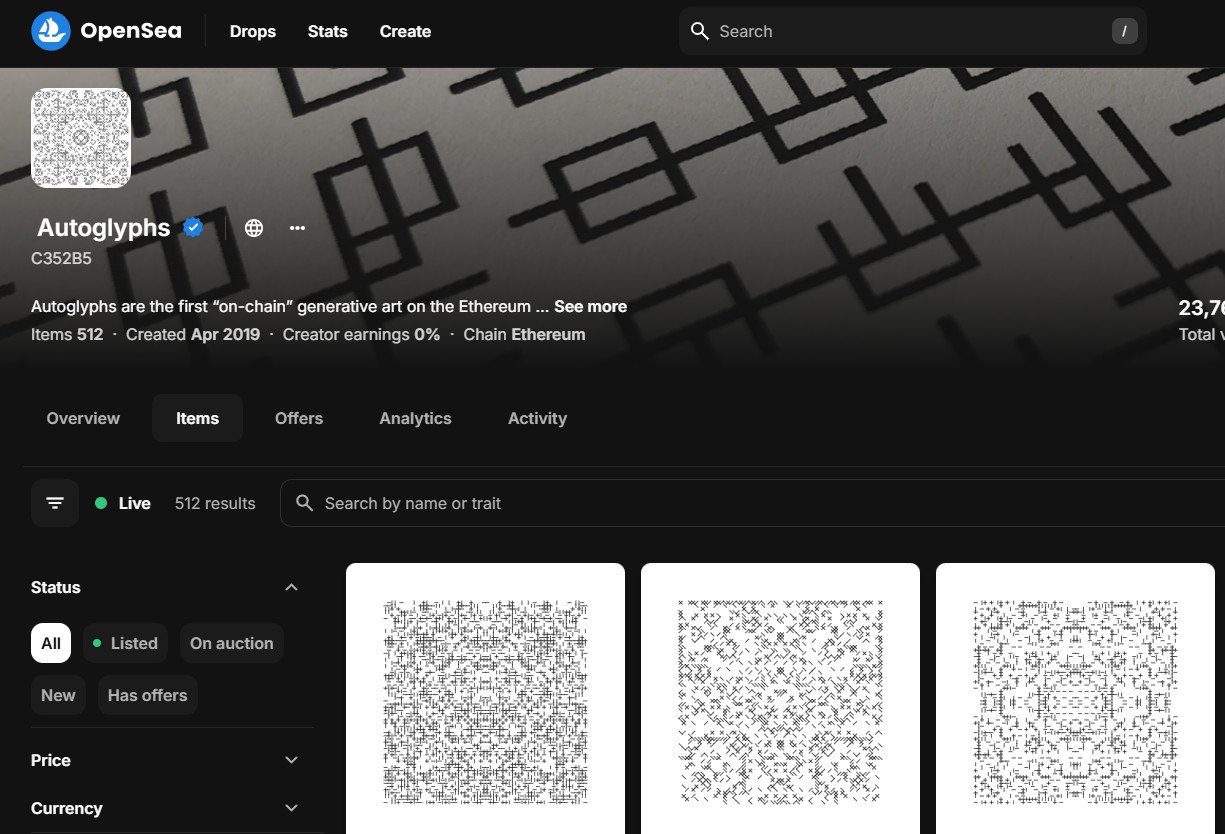This screenshot has height=834, width=1225.
Task: Open the Analytics tab
Action: point(415,418)
